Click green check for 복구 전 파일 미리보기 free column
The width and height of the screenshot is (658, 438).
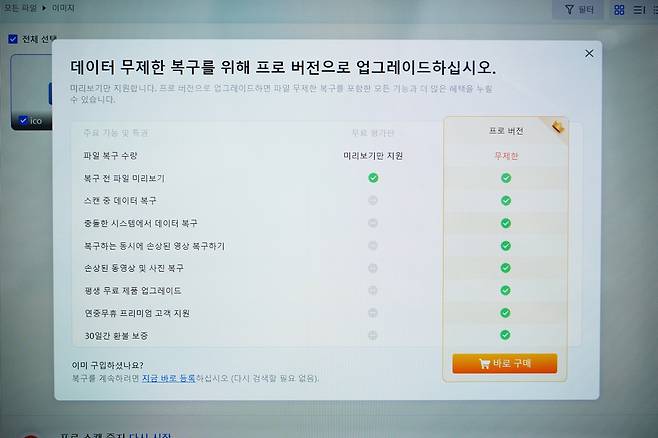(373, 178)
